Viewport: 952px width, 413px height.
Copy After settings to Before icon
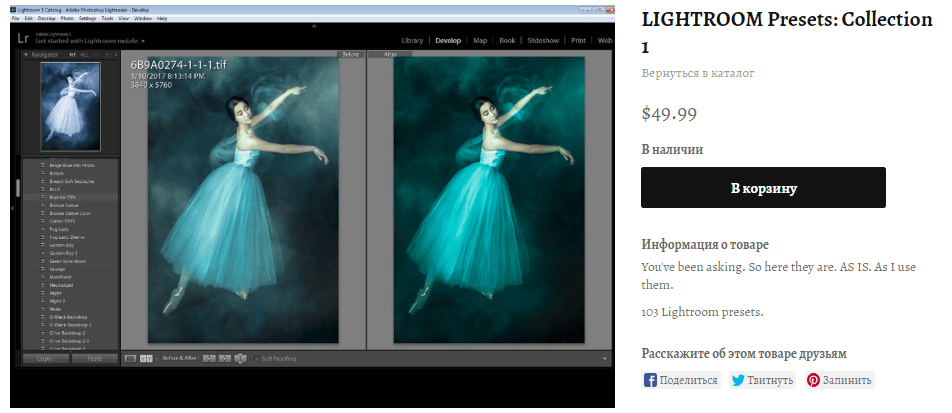(225, 358)
